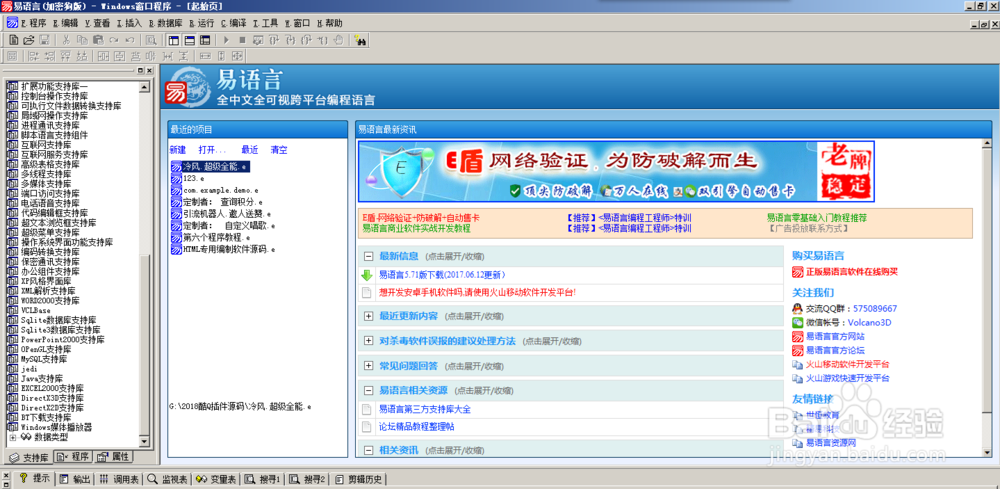Open 易语言第三方支持库大全 link
Viewport: 1000px width, 489px height.
(x=425, y=409)
